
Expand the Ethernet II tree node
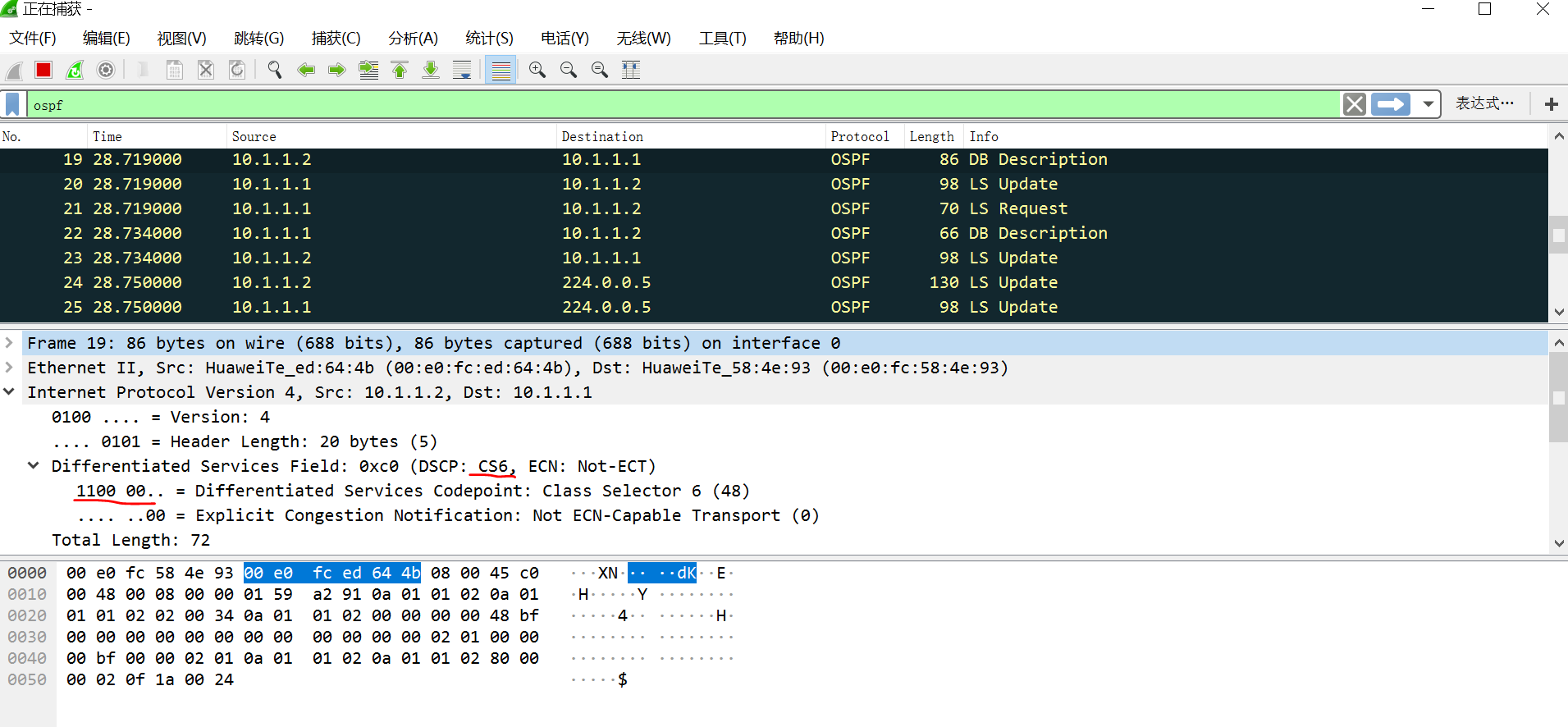[9, 368]
